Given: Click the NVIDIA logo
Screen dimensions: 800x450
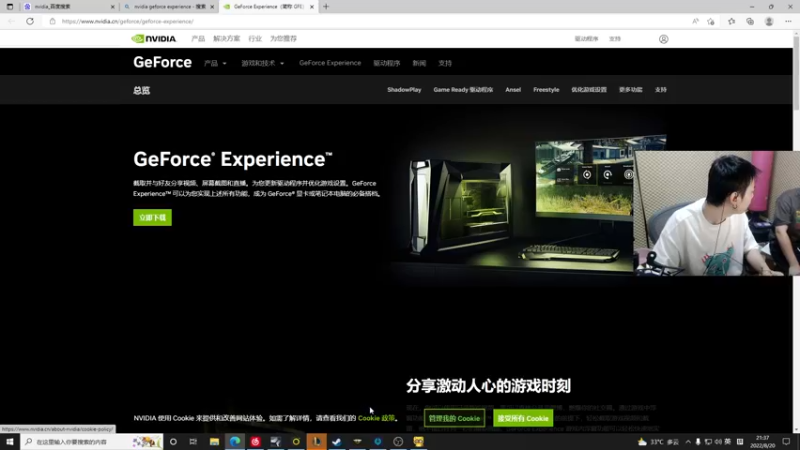Looking at the screenshot, I should point(154,39).
